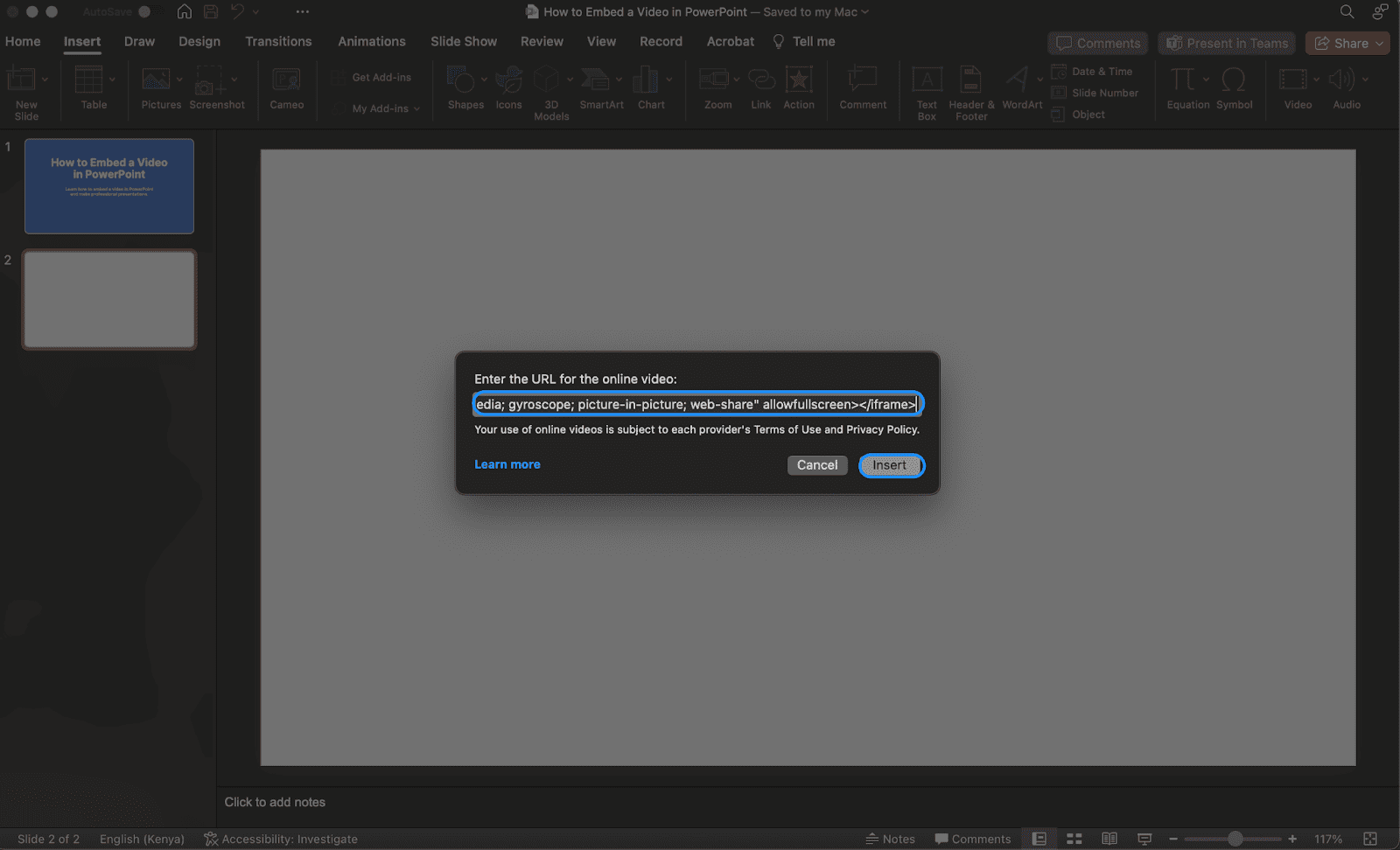
Task: Open the Acrobat tab
Action: point(731,41)
